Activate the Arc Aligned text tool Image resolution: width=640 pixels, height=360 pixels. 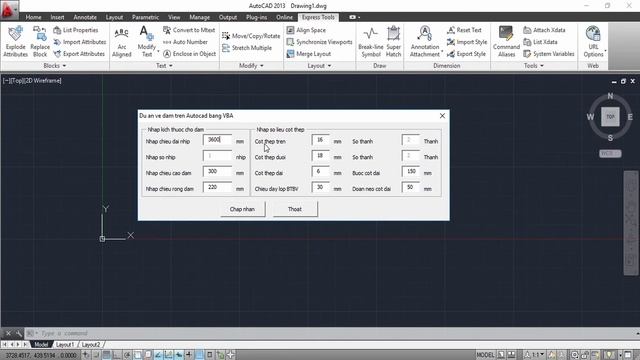coord(122,42)
